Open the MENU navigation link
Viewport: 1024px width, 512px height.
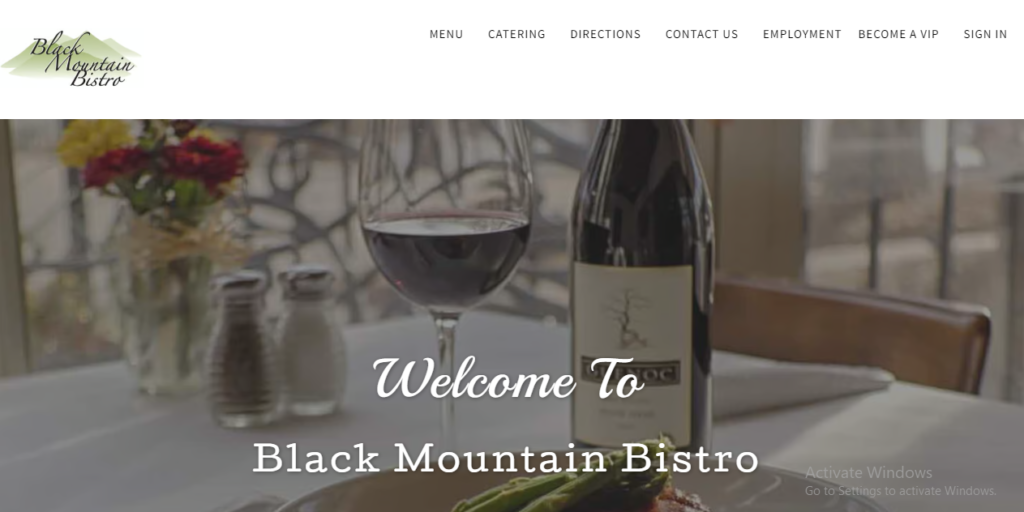pyautogui.click(x=446, y=34)
